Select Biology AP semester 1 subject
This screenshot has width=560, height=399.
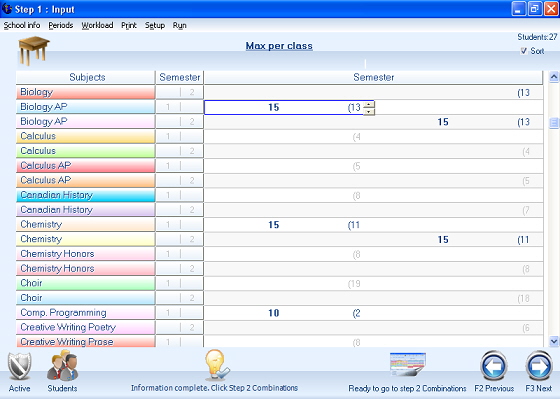click(x=86, y=107)
